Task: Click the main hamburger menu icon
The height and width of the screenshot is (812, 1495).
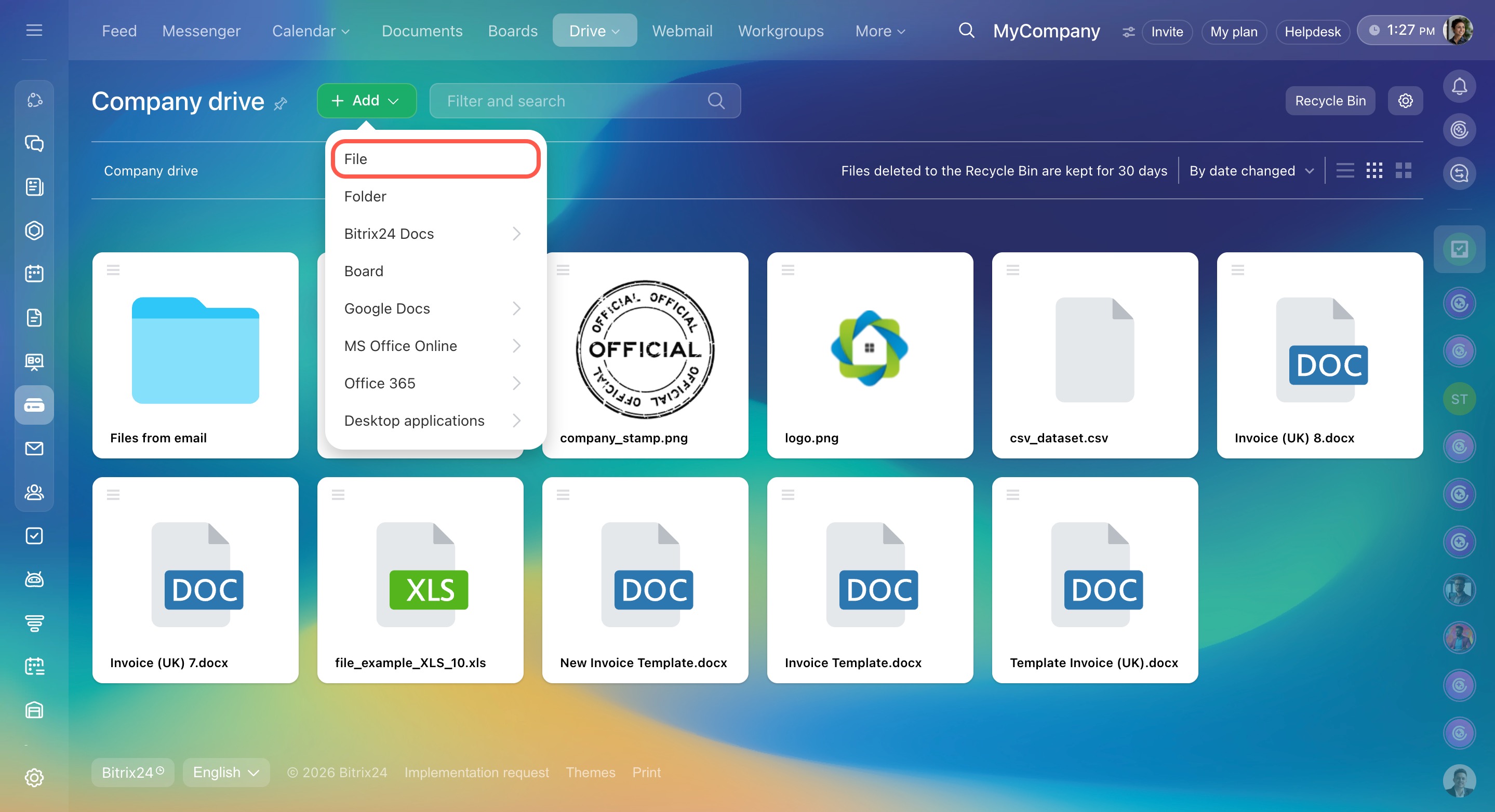Action: coord(34,30)
